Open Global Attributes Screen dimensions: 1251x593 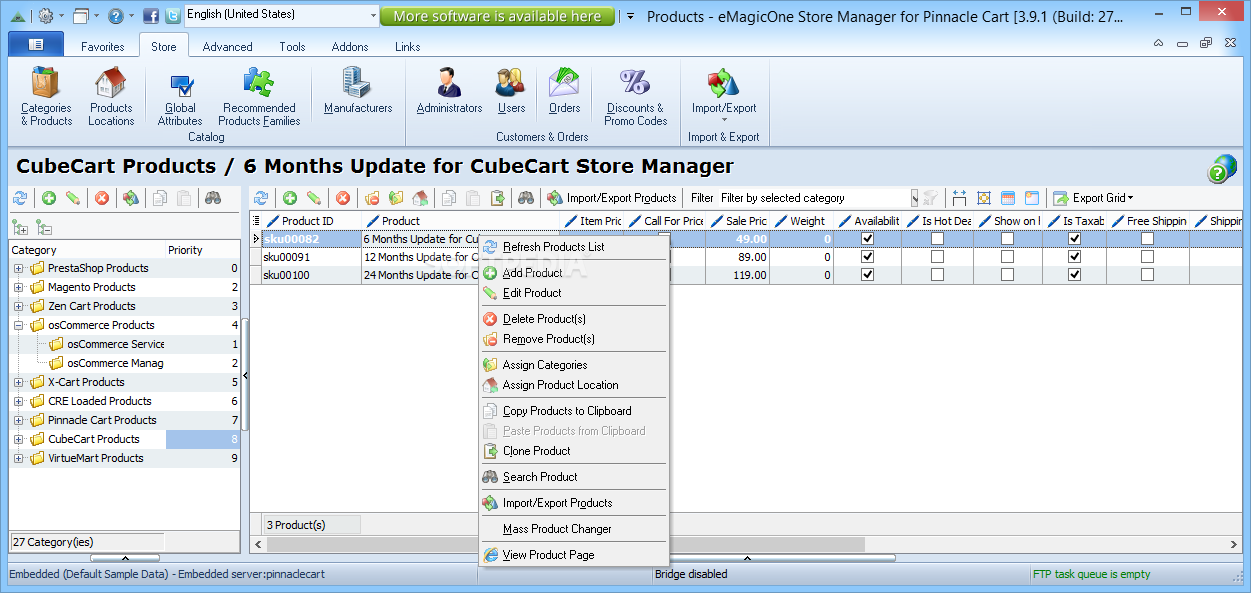coord(180,97)
